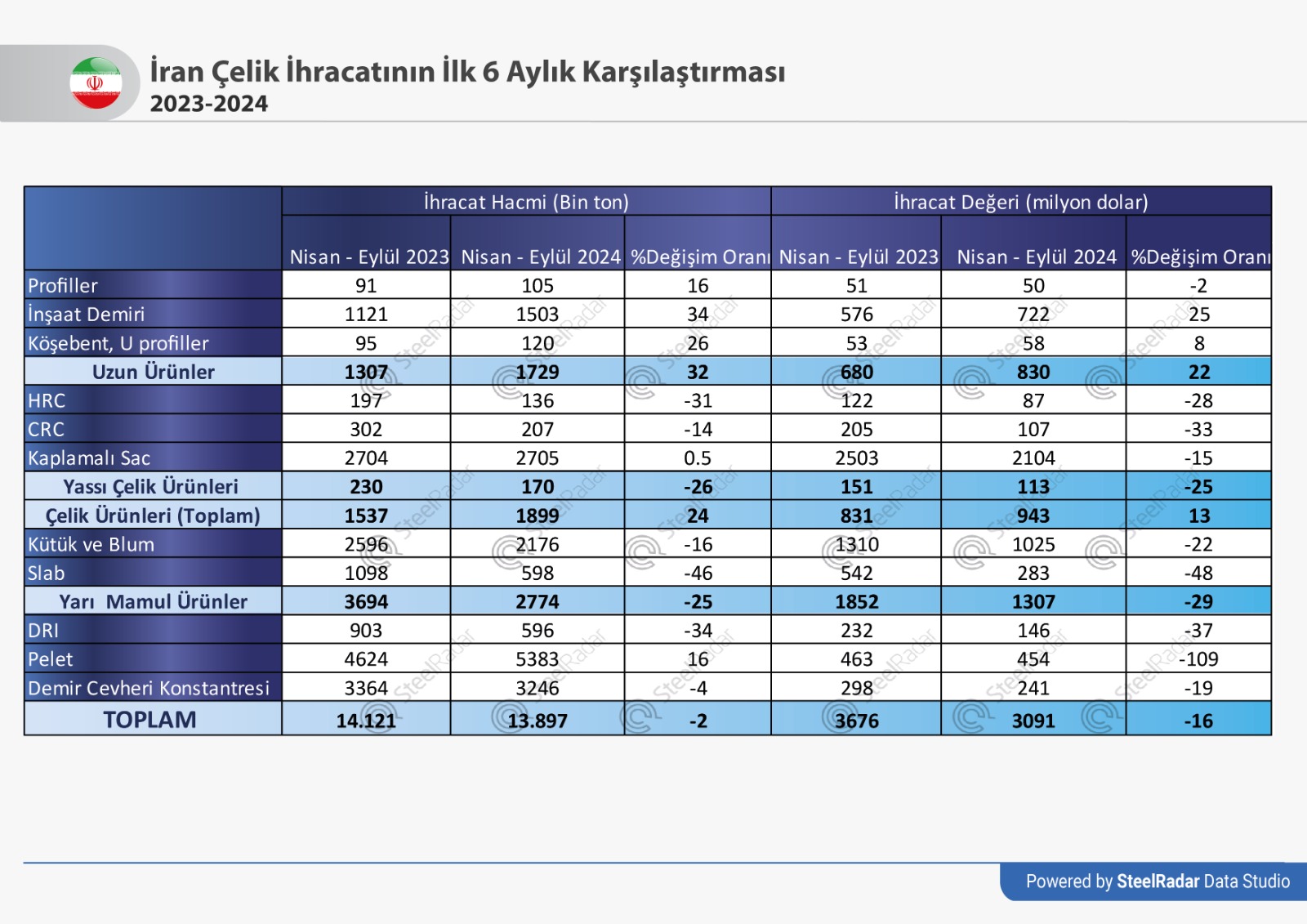The height and width of the screenshot is (924, 1307).
Task: Click the Yassı Çelik Ürünleri label
Action: click(x=151, y=486)
